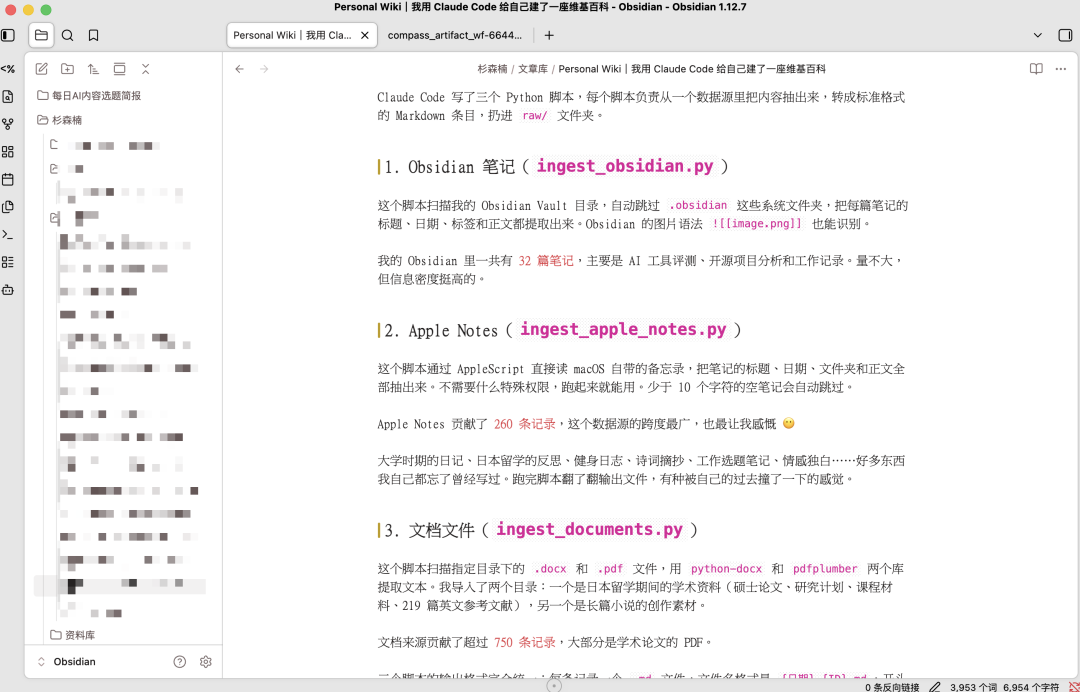Open the help button beside the Obsidian vault name
Image resolution: width=1080 pixels, height=692 pixels.
pos(179,661)
